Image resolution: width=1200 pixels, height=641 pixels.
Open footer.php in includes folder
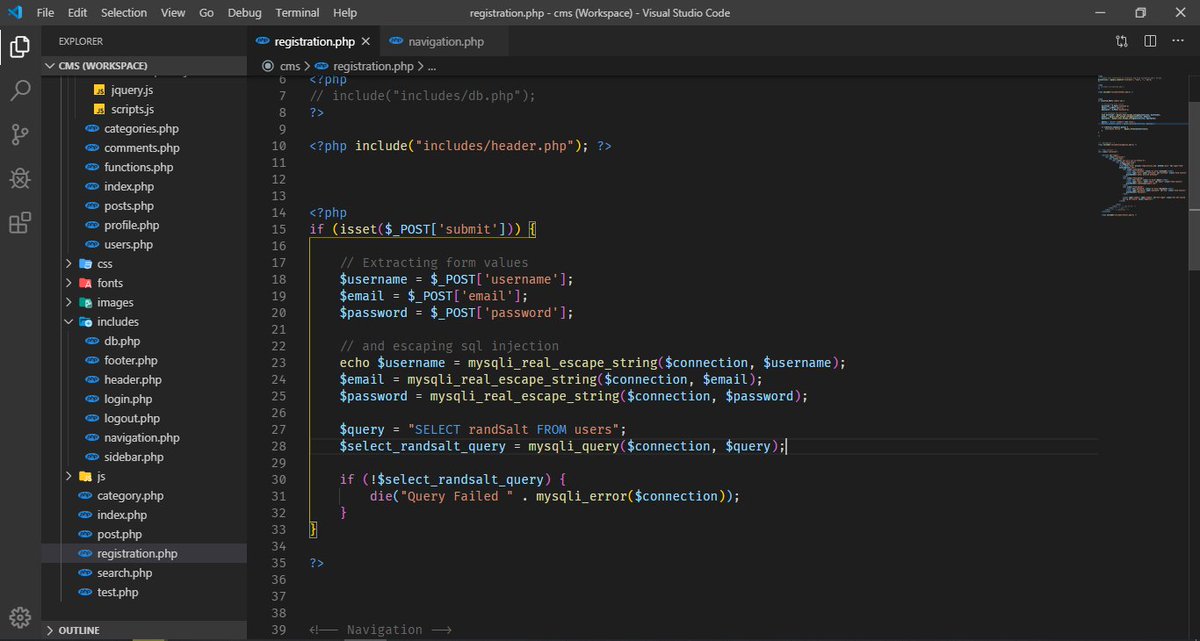[130, 360]
